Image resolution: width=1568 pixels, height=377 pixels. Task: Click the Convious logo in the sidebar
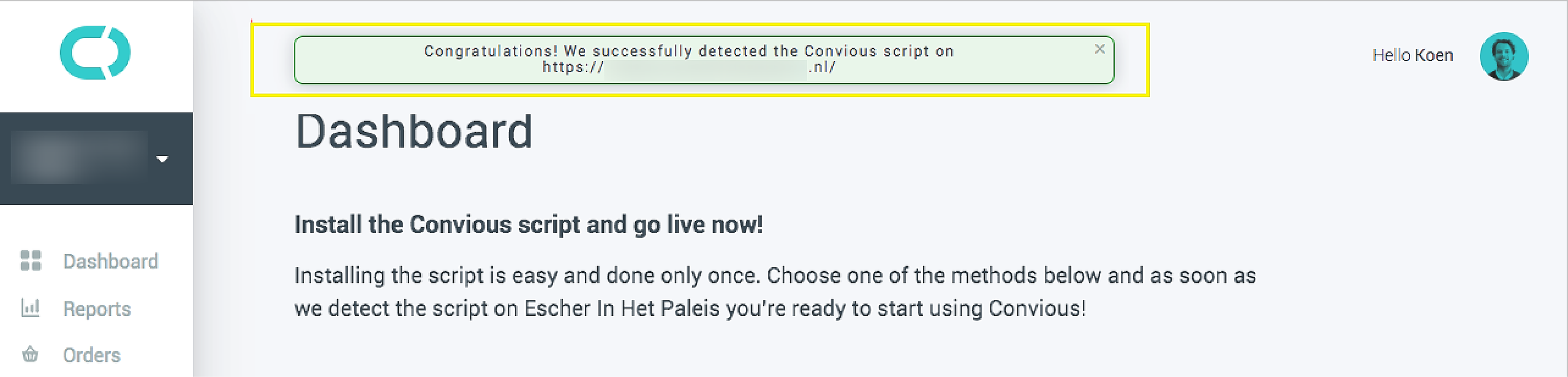[x=95, y=53]
